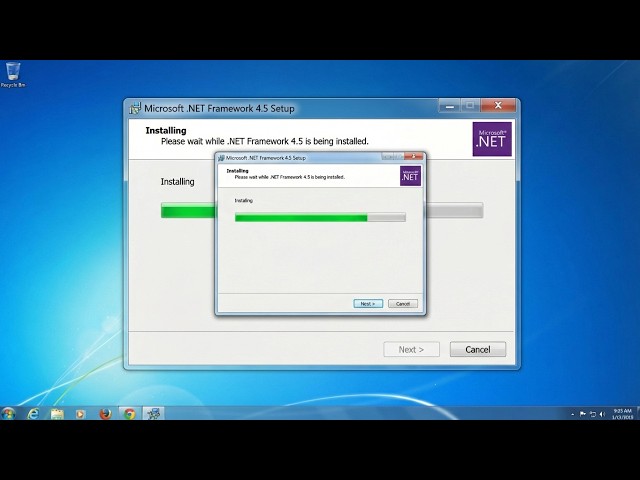This screenshot has width=640, height=480.
Task: Launch Internet Explorer from the taskbar
Action: (33, 413)
